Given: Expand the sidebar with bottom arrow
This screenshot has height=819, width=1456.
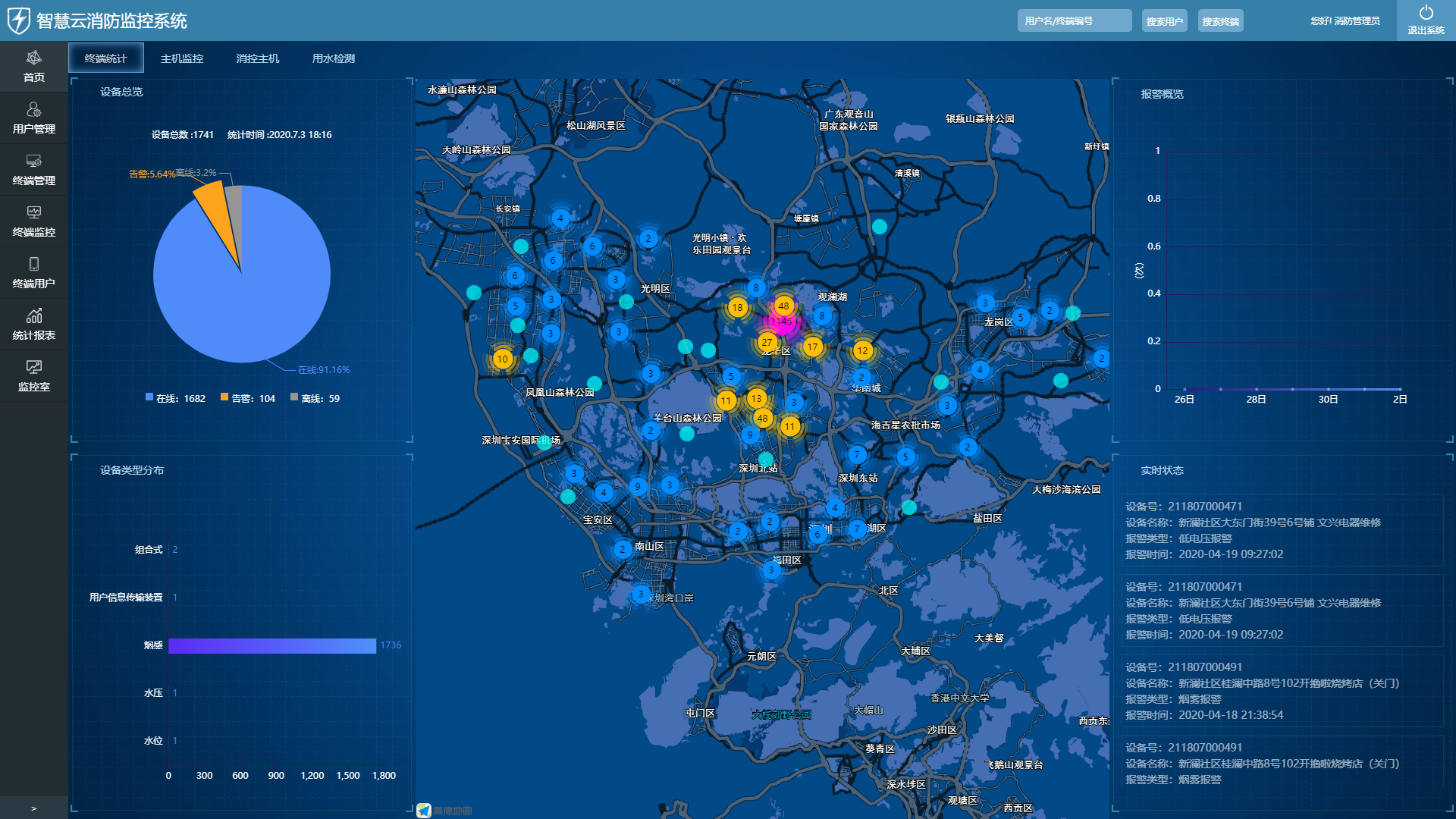Looking at the screenshot, I should coord(33,808).
